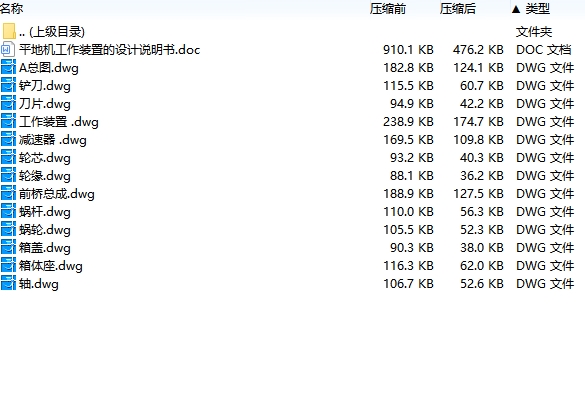This screenshot has height=399, width=585.
Task: Click the 188.9 KB size value
Action: (408, 193)
